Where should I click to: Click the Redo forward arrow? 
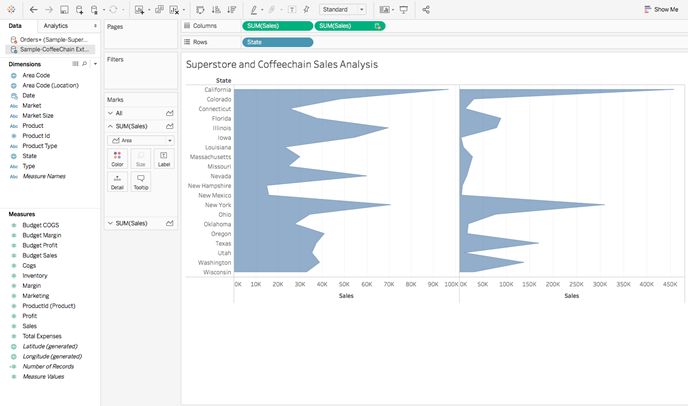tap(49, 9)
